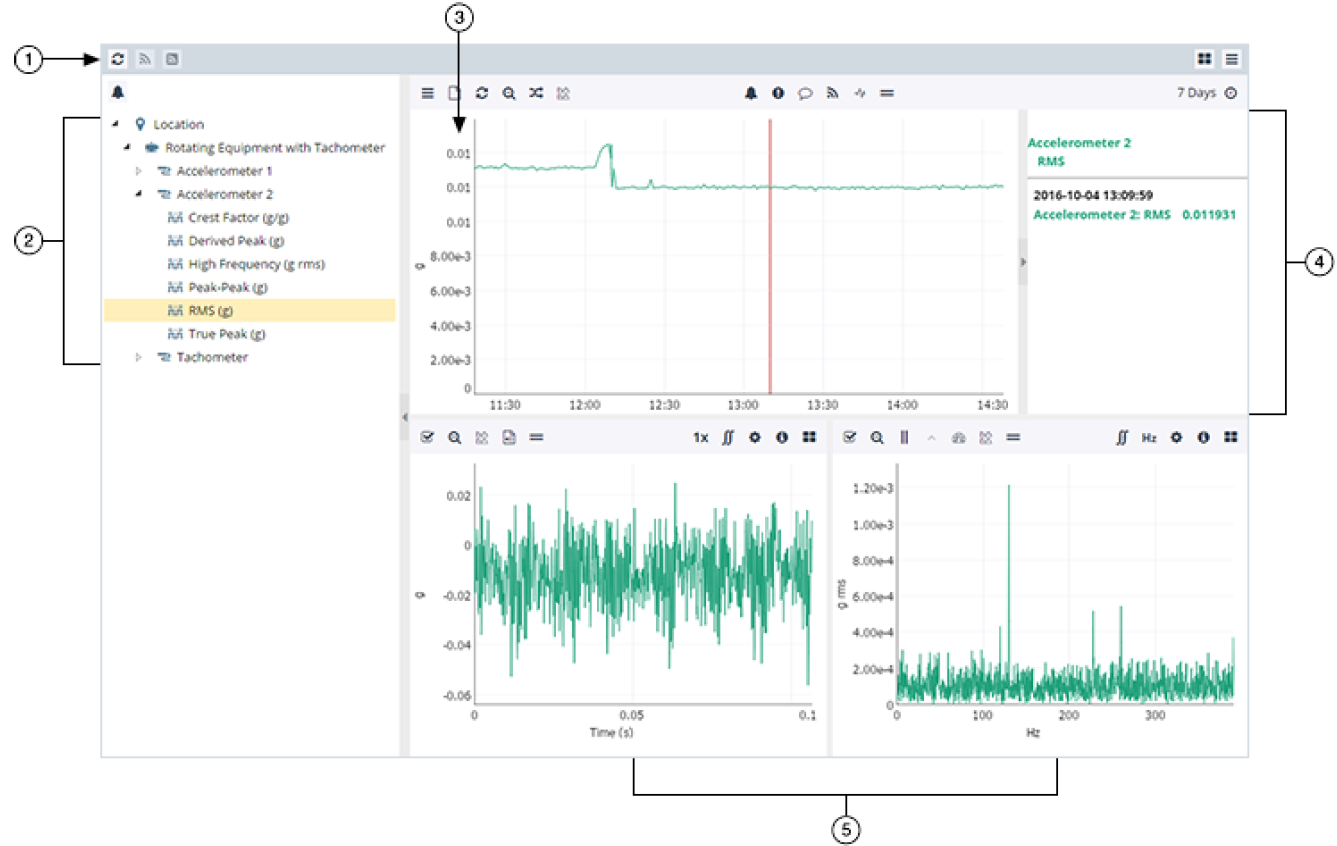Image resolution: width=1337 pixels, height=846 pixels.
Task: Click the zoom magnifier in spectrum toolbar
Action: pos(877,437)
